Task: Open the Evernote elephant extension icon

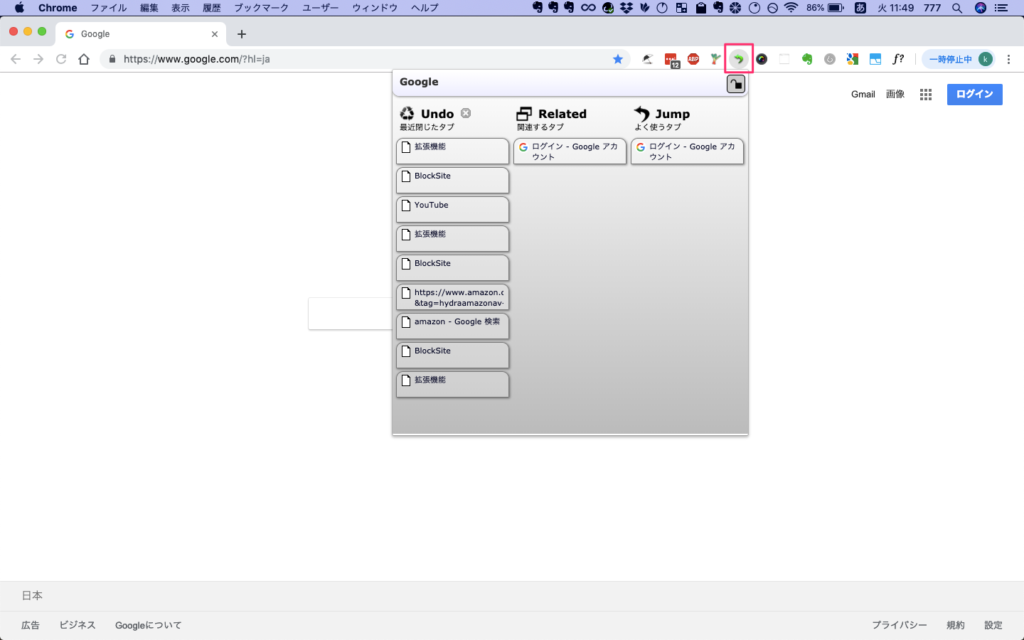Action: [807, 59]
